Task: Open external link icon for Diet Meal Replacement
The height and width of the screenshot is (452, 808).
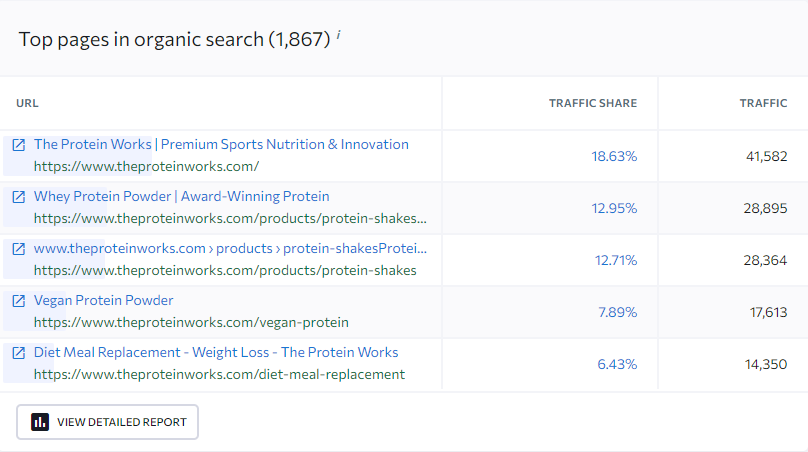Action: (18, 353)
